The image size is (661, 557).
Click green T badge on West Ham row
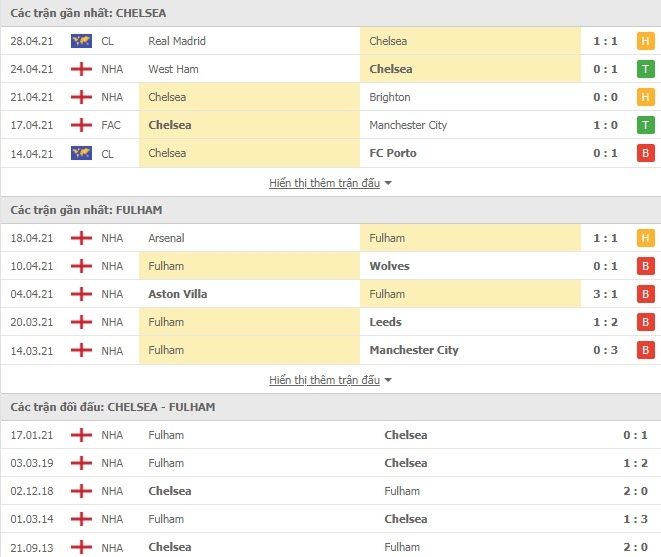tap(645, 69)
